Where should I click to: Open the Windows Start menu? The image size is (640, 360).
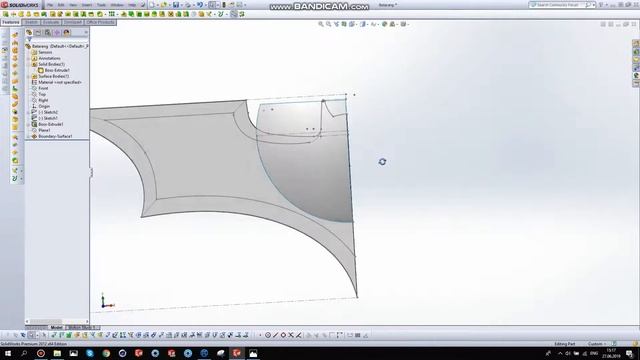pos(8,353)
